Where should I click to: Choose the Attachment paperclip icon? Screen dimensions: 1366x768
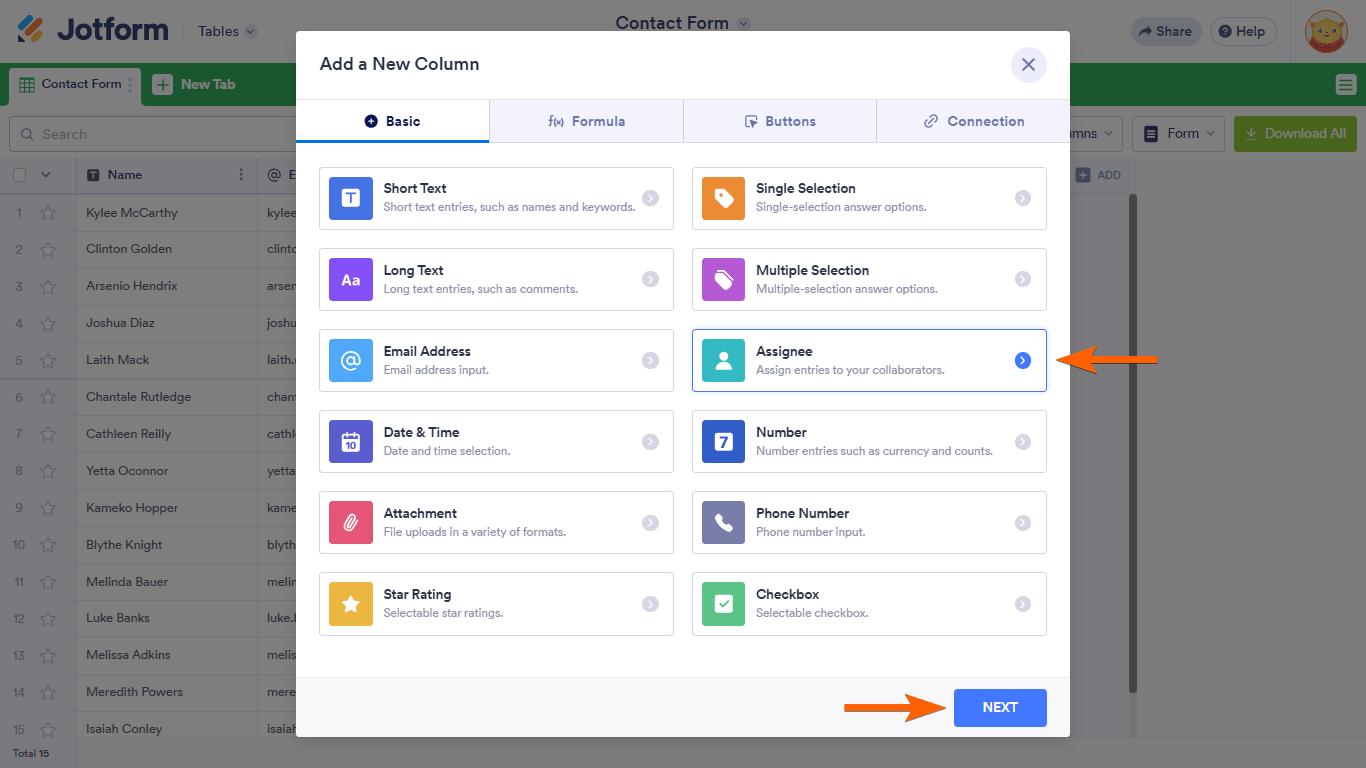[x=351, y=523]
